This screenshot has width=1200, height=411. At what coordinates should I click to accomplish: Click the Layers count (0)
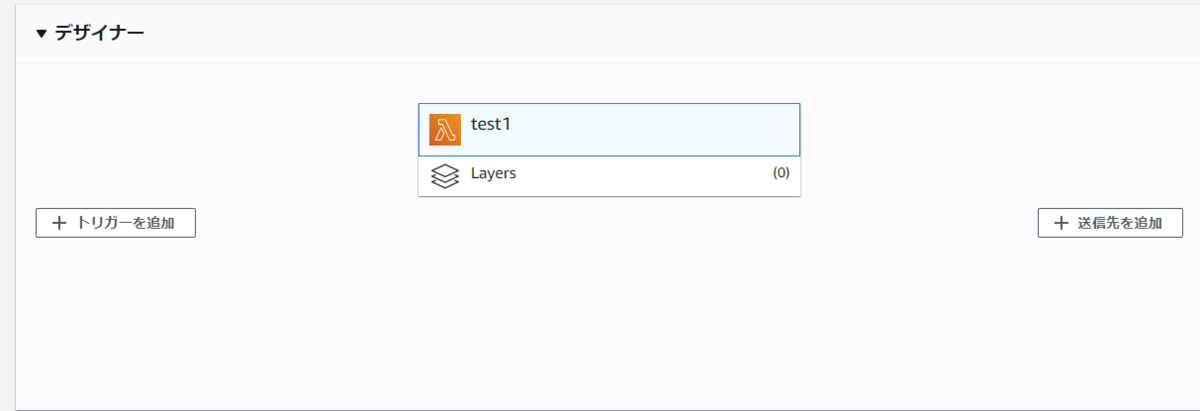pyautogui.click(x=781, y=173)
